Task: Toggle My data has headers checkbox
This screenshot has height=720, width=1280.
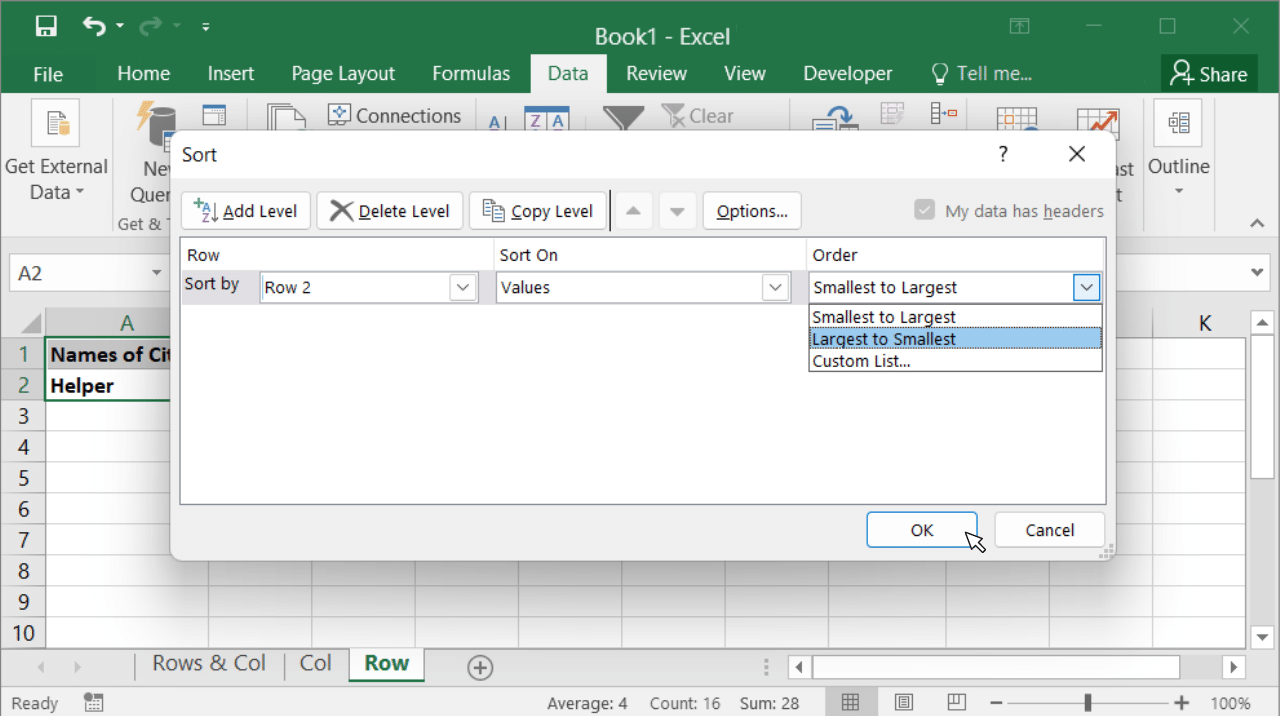Action: pyautogui.click(x=924, y=211)
